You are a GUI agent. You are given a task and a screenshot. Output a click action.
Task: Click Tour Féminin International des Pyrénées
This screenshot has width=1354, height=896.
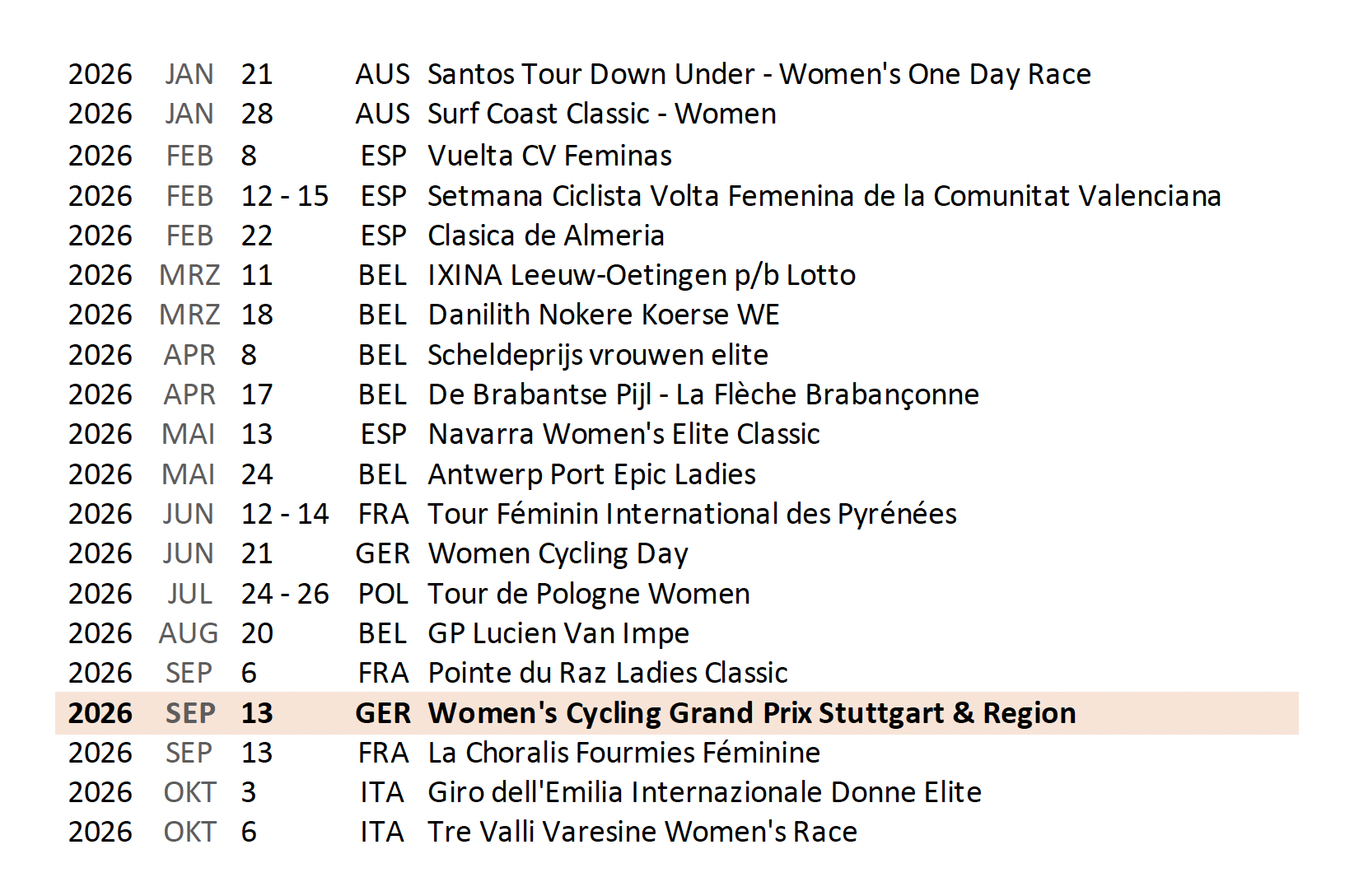pyautogui.click(x=692, y=514)
